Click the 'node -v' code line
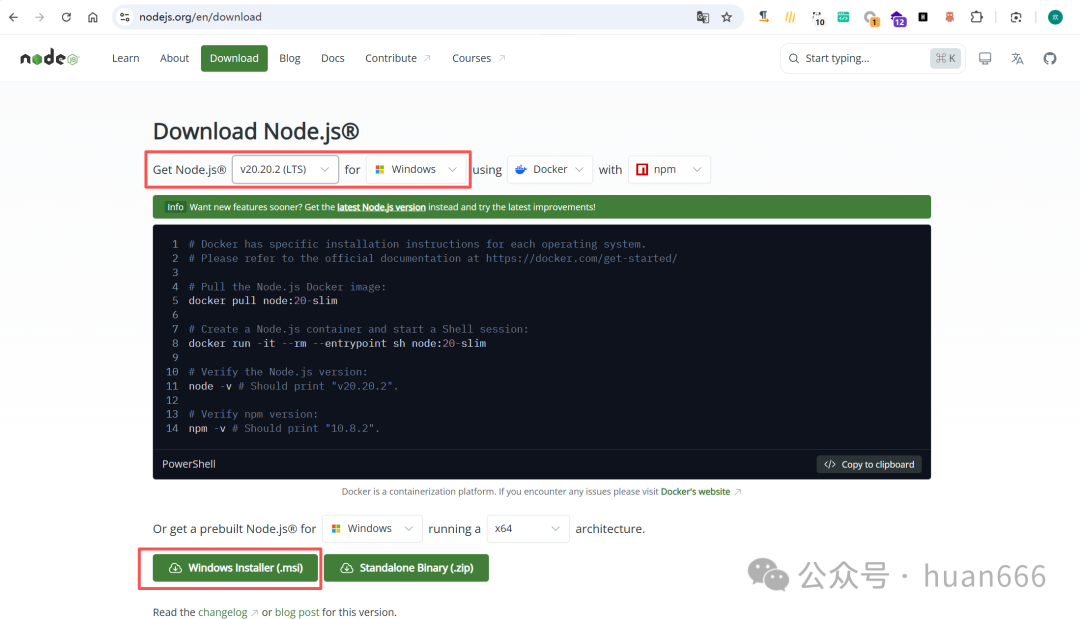 293,386
